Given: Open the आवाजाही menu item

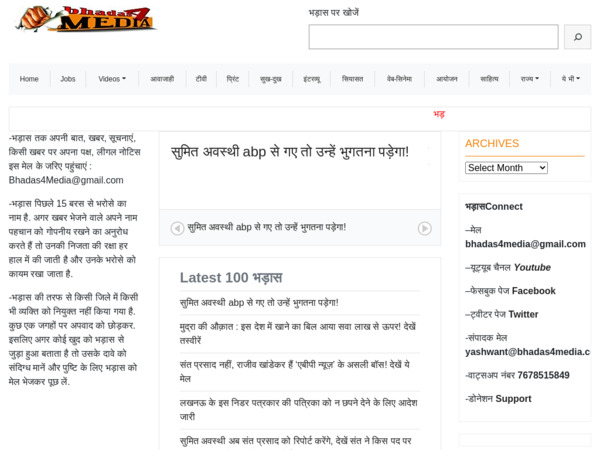Looking at the screenshot, I should click(162, 79).
